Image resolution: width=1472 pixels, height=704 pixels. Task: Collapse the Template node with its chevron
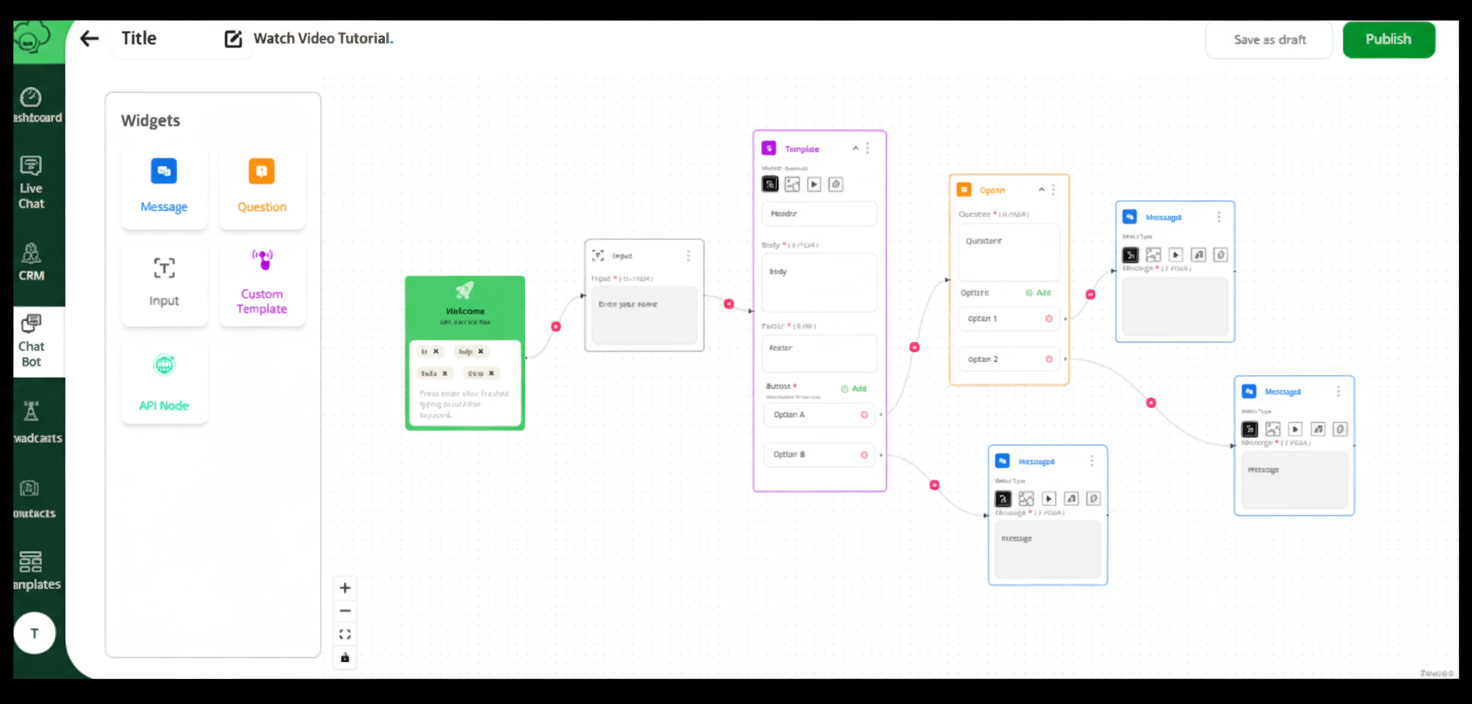pyautogui.click(x=855, y=148)
